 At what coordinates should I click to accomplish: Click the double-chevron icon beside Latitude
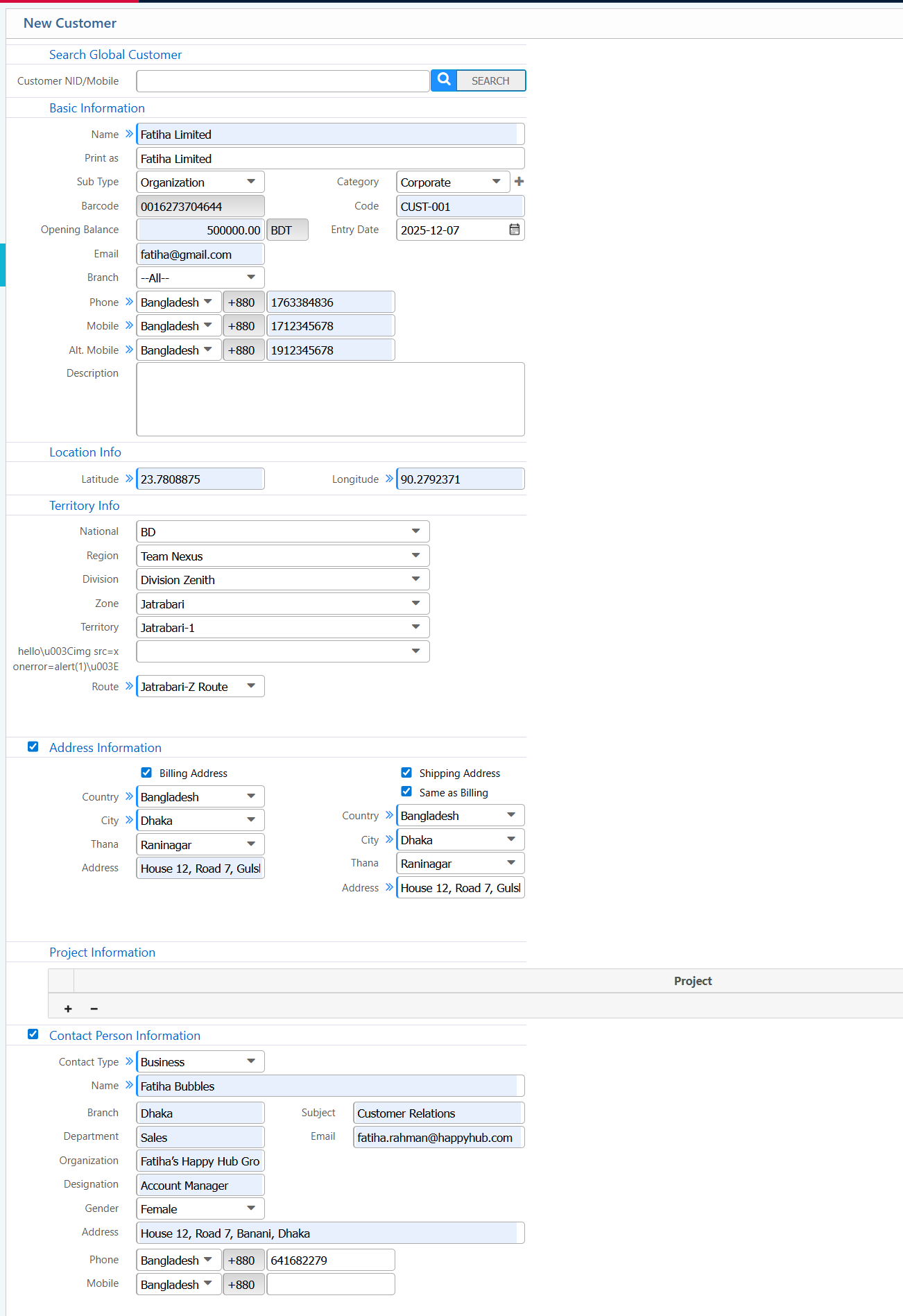coord(129,479)
